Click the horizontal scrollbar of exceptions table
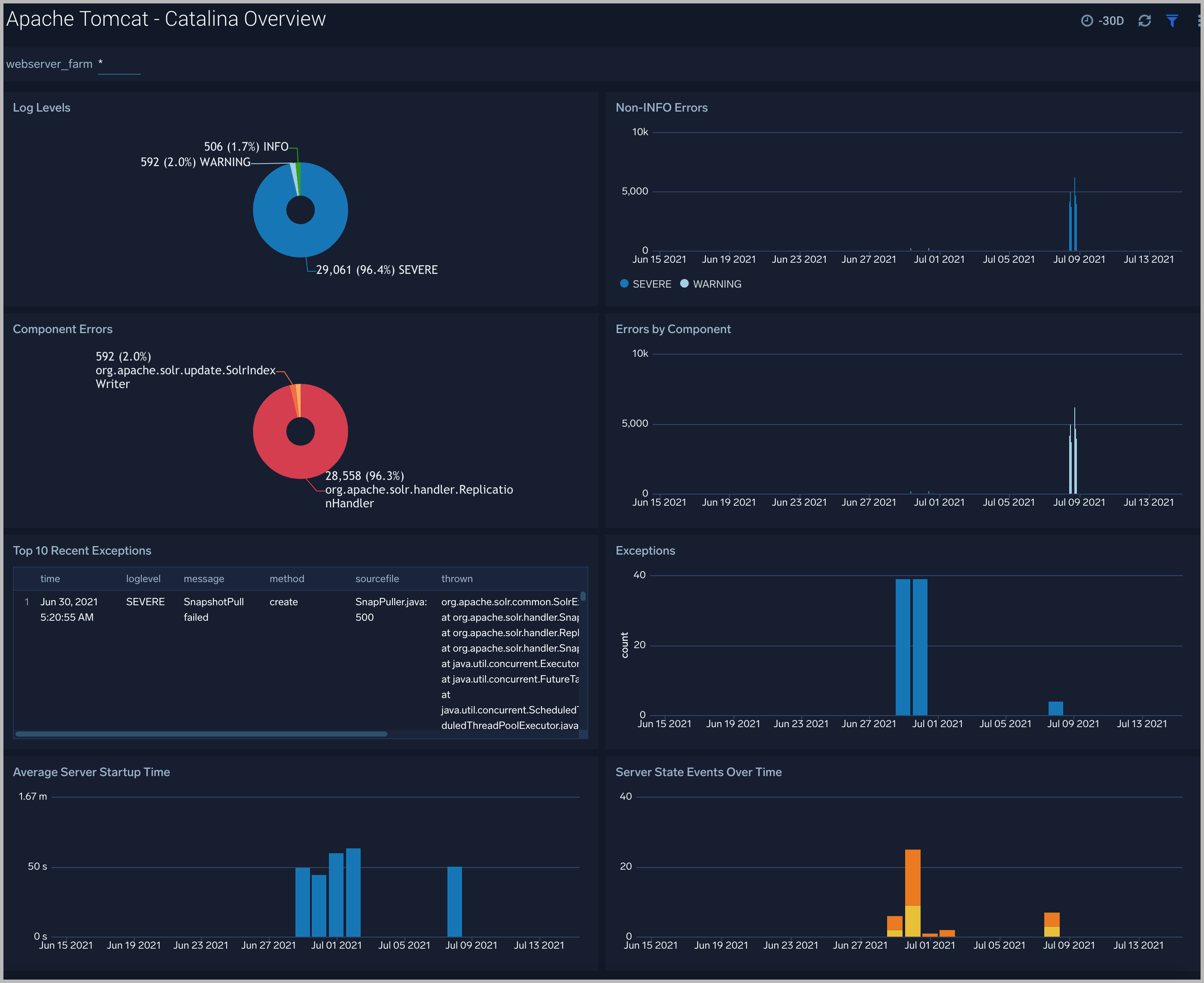This screenshot has height=983, width=1204. pos(201,734)
